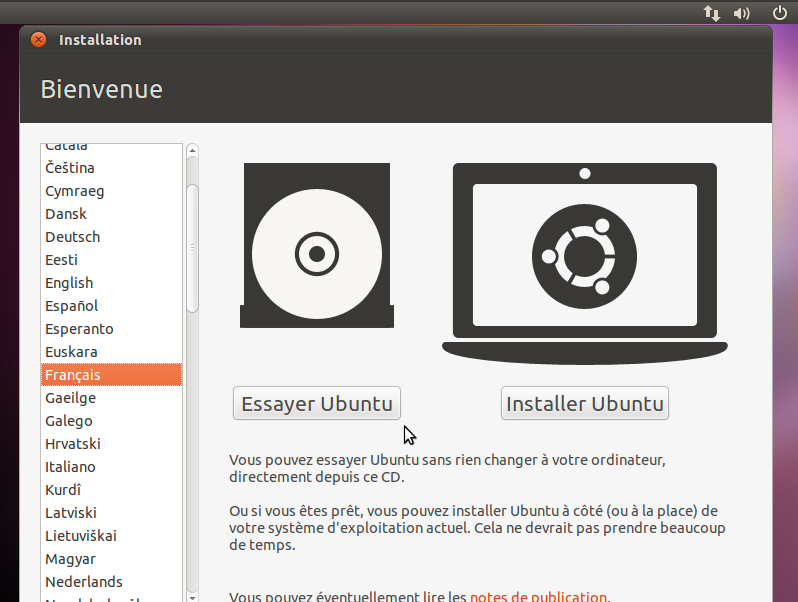Click the language list scroll-up arrow
Viewport: 798px width, 602px height.
[192, 151]
